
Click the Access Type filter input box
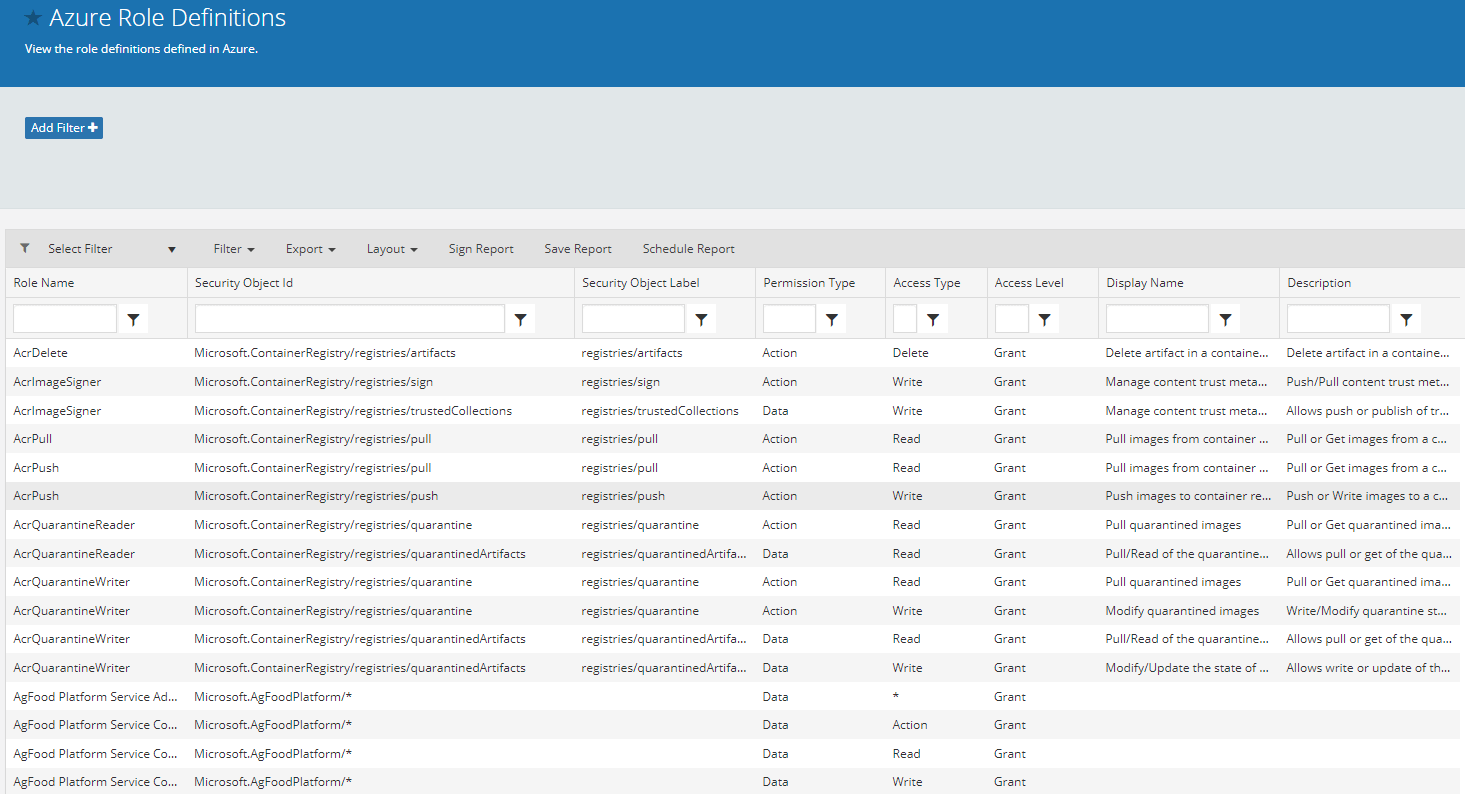coord(905,319)
